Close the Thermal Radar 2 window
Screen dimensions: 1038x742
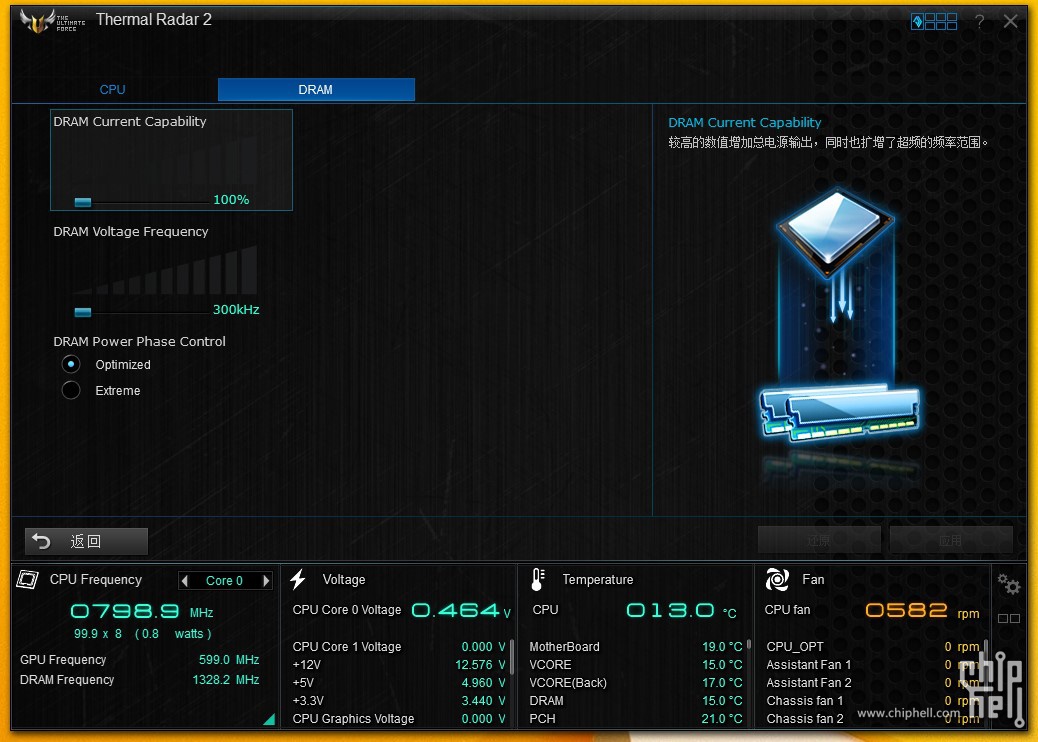coord(1010,21)
